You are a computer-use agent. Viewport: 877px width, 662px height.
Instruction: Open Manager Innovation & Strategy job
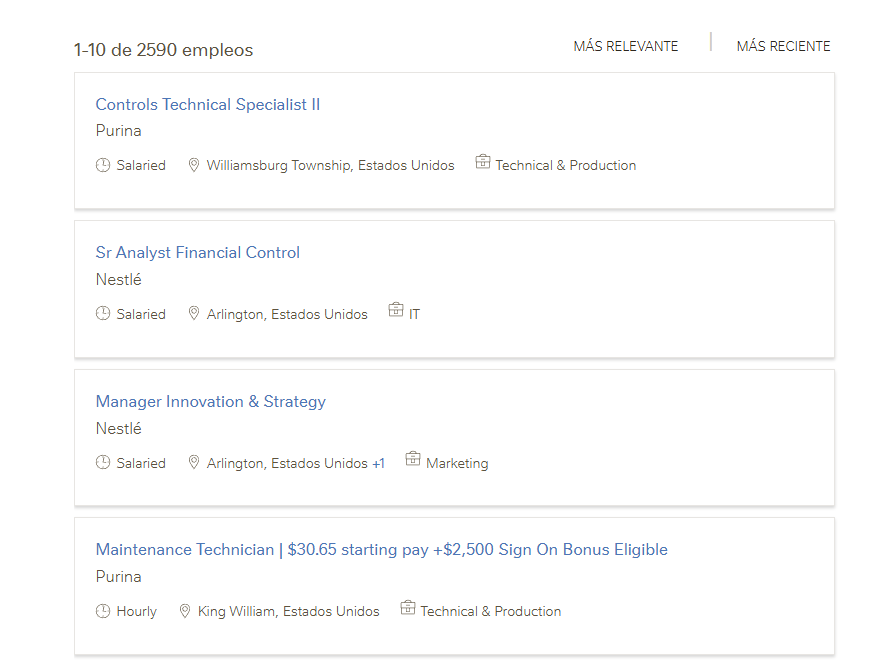(210, 401)
